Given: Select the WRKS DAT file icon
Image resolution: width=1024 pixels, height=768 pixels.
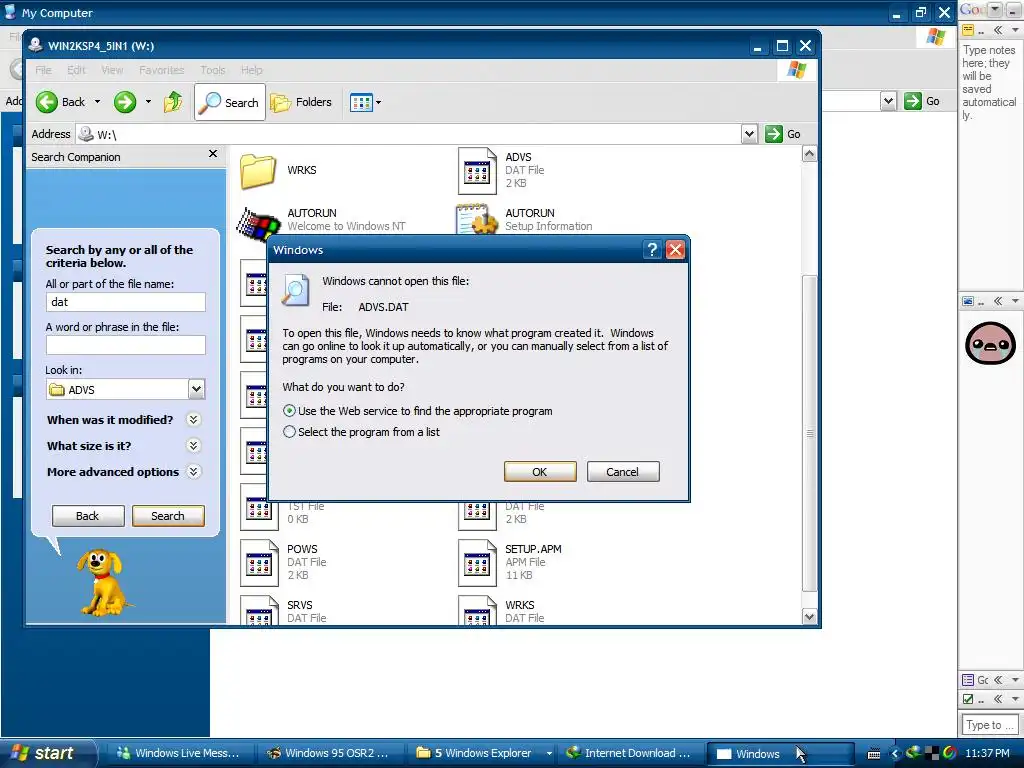Looking at the screenshot, I should coord(477,611).
